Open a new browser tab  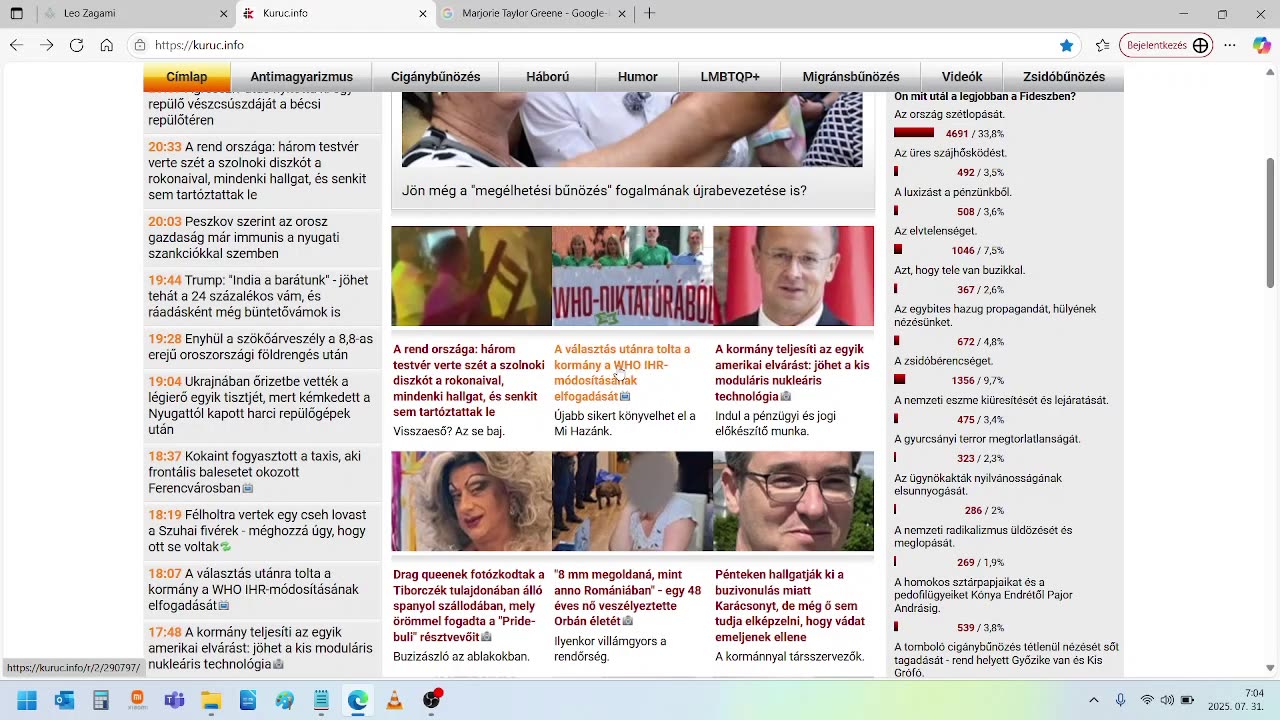click(x=650, y=13)
